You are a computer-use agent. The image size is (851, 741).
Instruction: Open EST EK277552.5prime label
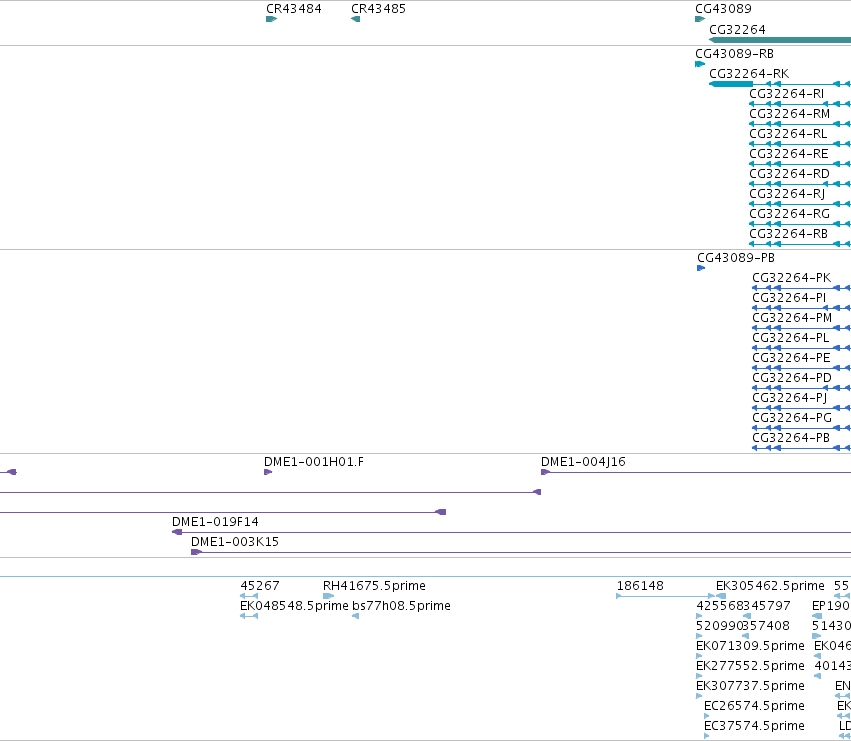[750, 666]
